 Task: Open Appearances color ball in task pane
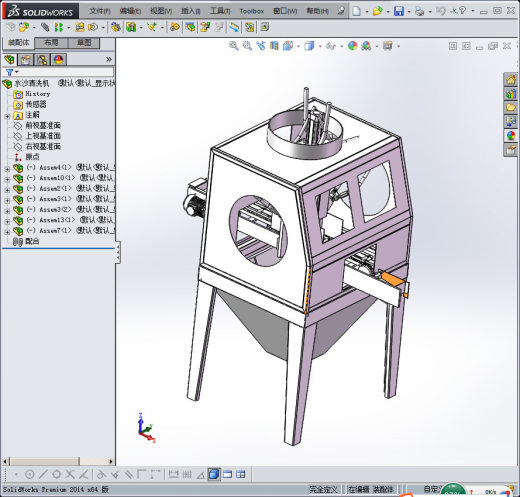pos(511,136)
